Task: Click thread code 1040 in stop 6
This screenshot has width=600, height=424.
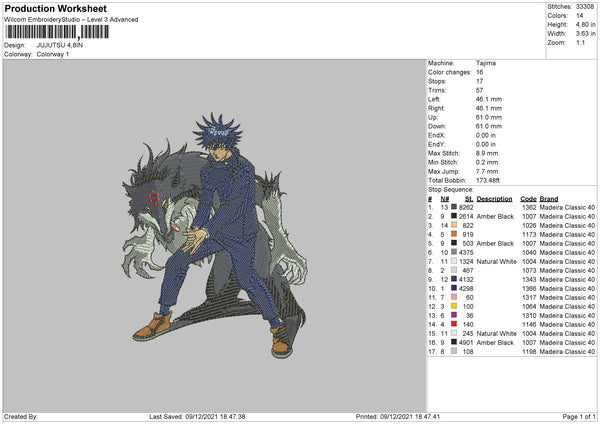Action: pos(529,253)
